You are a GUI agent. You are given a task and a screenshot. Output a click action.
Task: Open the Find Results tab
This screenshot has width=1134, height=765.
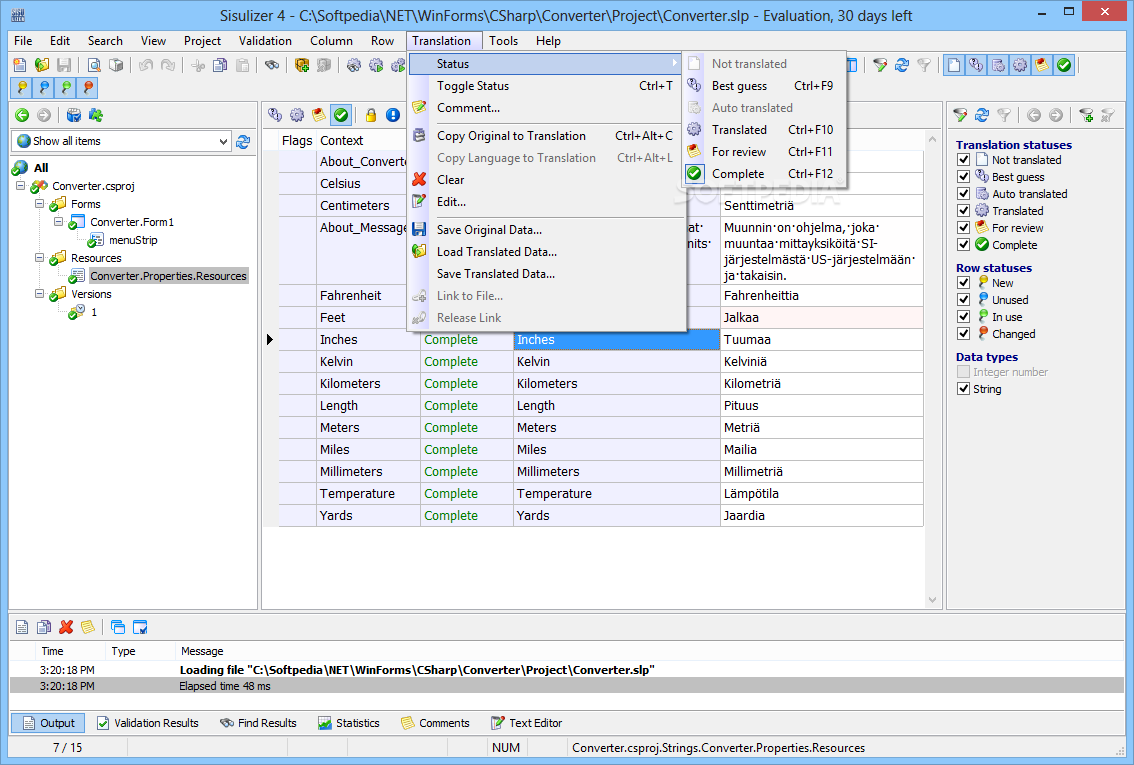(x=258, y=723)
